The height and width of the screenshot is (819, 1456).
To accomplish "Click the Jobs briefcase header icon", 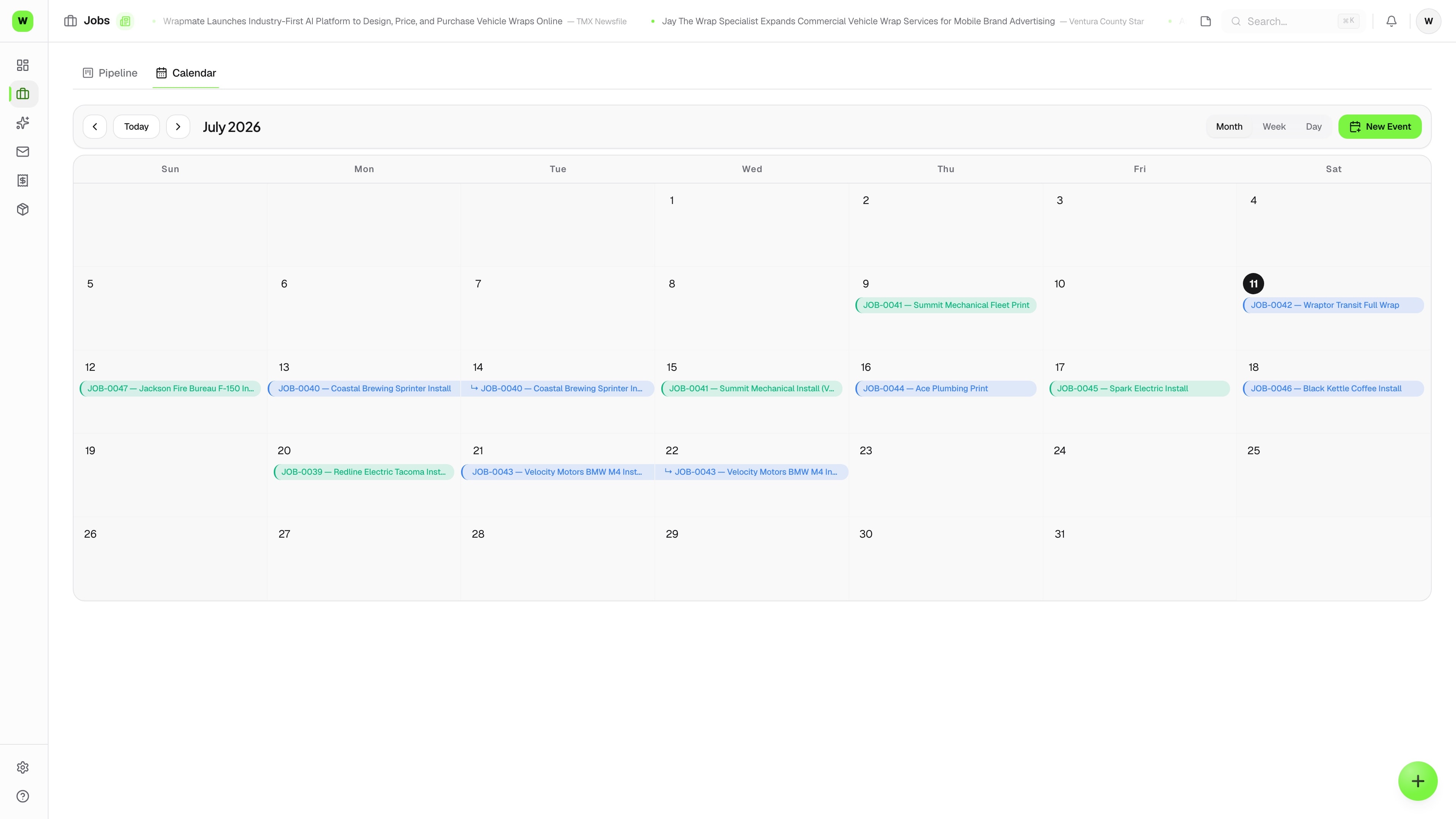I will click(71, 21).
